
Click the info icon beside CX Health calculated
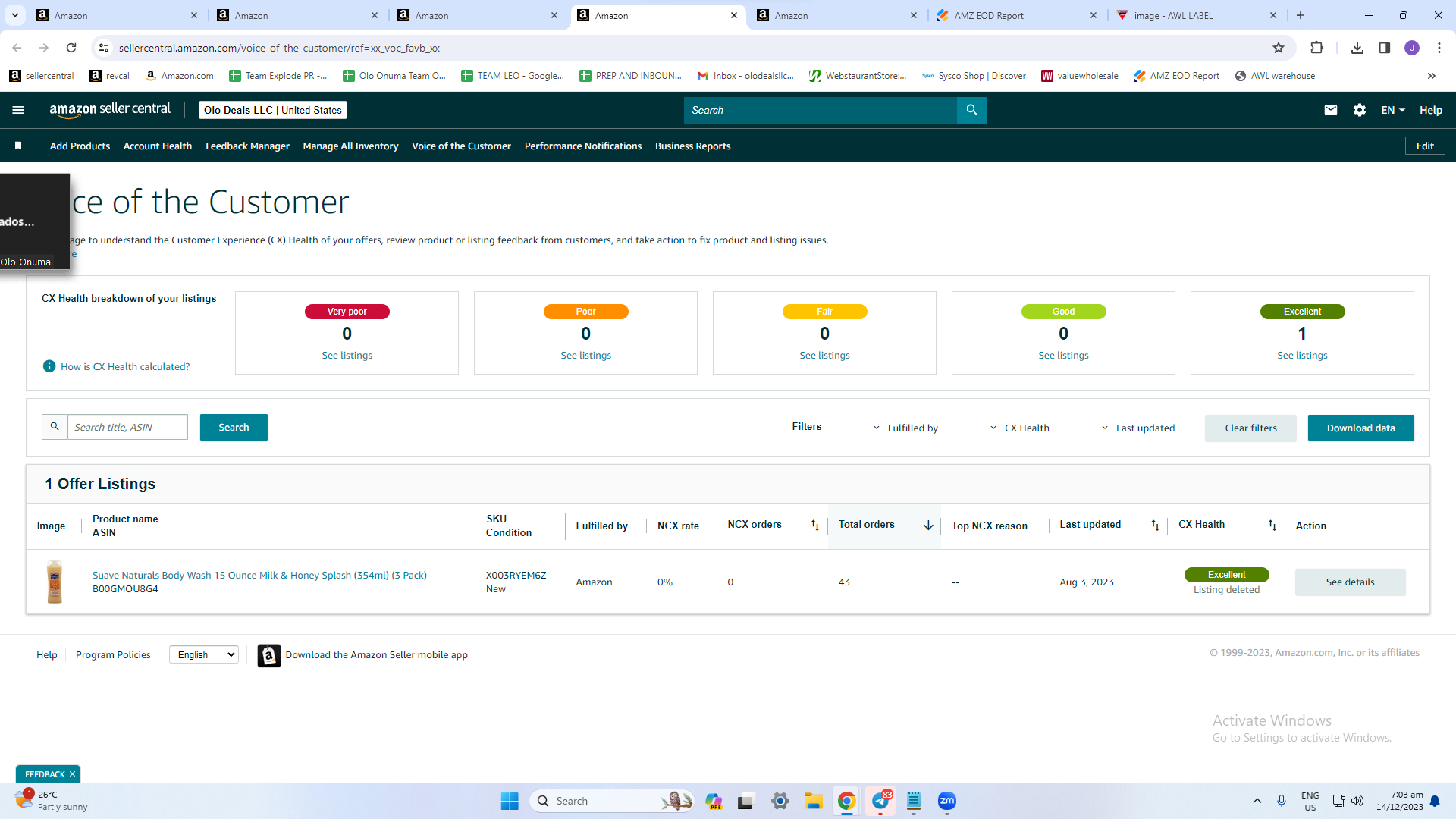tap(49, 366)
